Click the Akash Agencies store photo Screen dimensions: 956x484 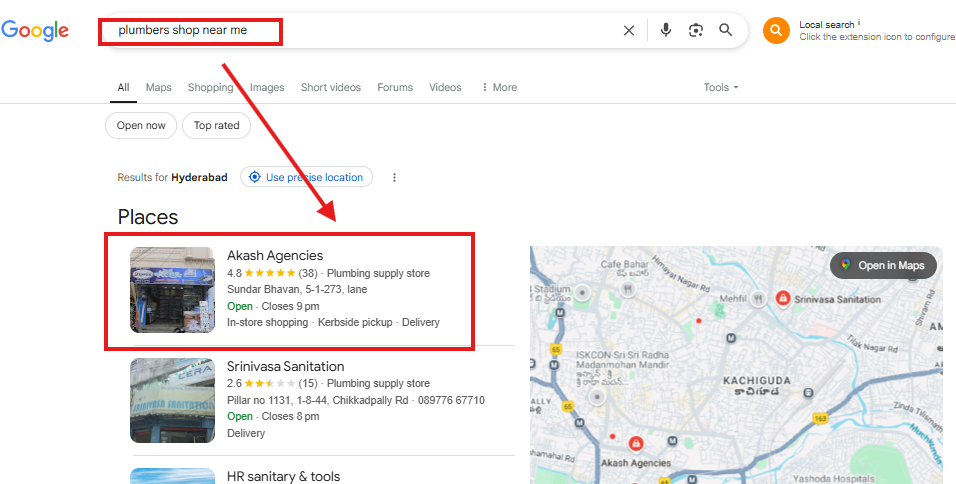pyautogui.click(x=173, y=290)
